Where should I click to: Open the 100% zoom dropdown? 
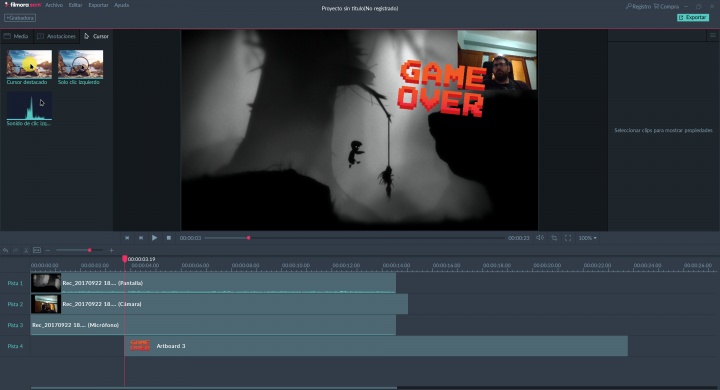coord(587,238)
